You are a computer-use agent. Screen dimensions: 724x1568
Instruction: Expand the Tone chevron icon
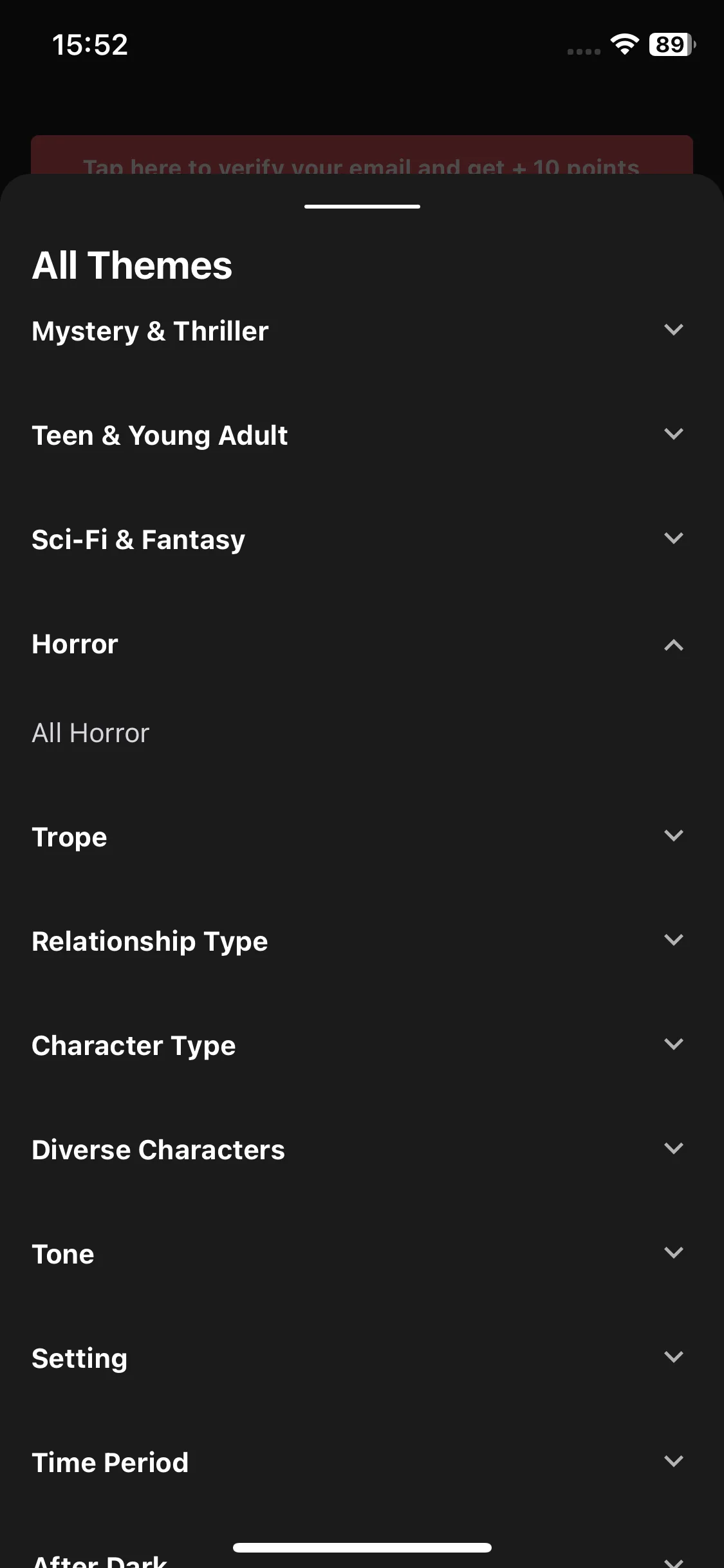[673, 1253]
